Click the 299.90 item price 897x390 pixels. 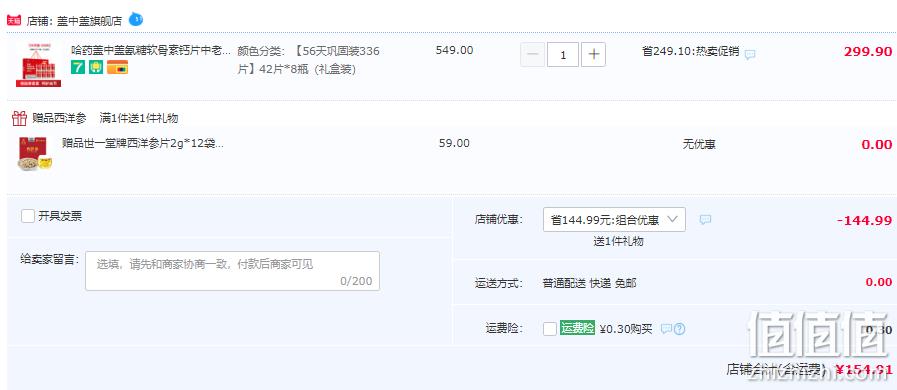click(x=868, y=51)
